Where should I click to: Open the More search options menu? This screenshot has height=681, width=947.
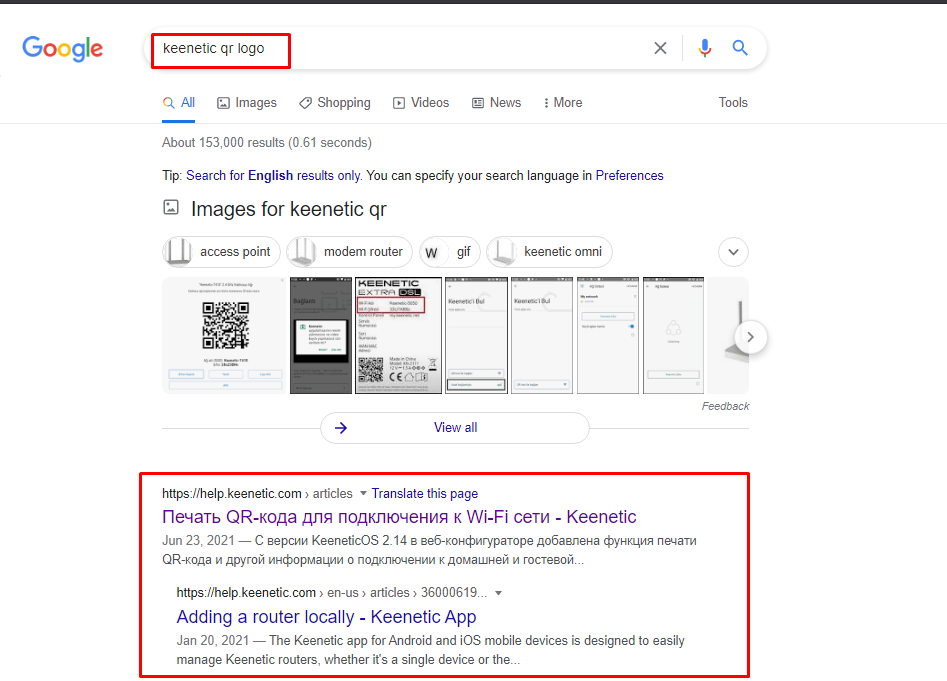click(x=563, y=103)
